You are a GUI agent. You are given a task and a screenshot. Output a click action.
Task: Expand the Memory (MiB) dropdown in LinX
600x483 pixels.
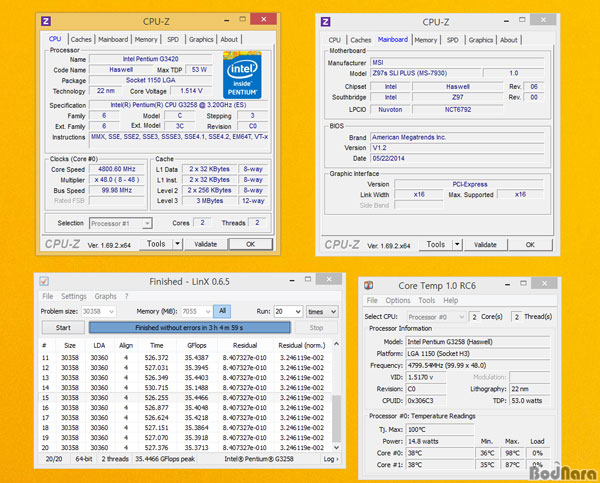point(207,312)
